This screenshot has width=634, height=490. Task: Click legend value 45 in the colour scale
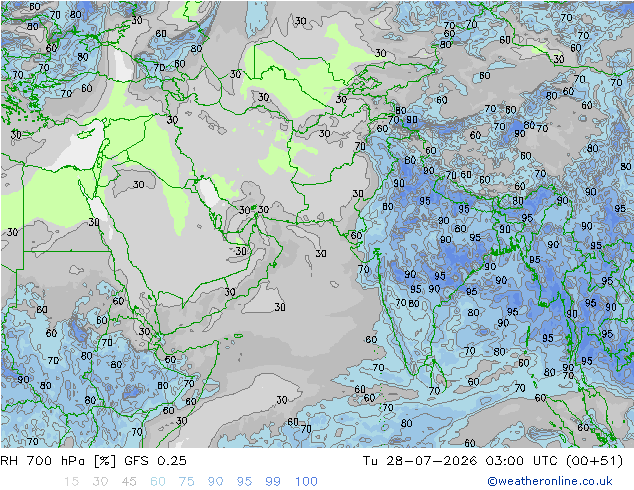(x=129, y=482)
